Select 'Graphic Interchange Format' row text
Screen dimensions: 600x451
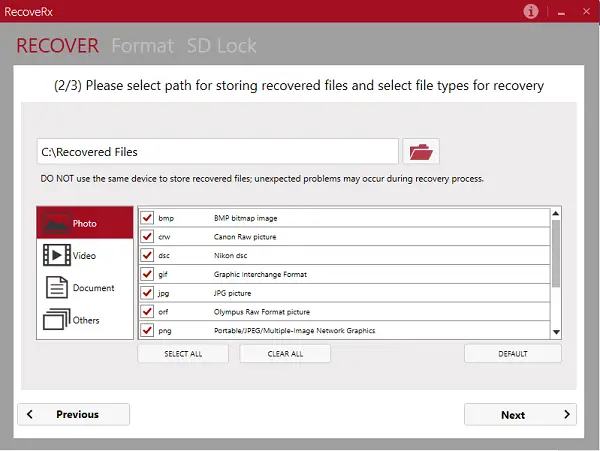pos(260,274)
